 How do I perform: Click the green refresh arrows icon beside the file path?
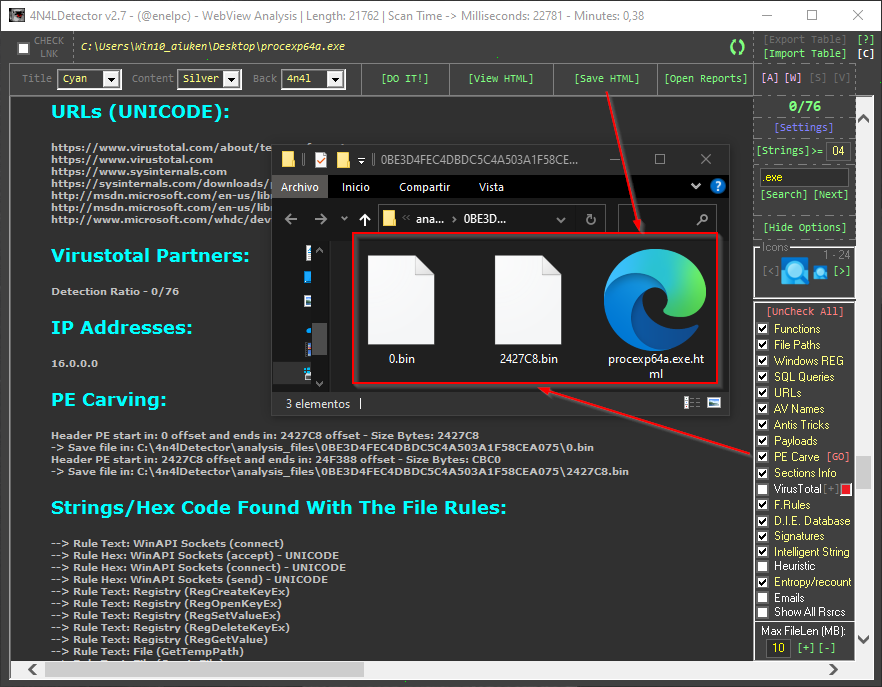coord(737,47)
